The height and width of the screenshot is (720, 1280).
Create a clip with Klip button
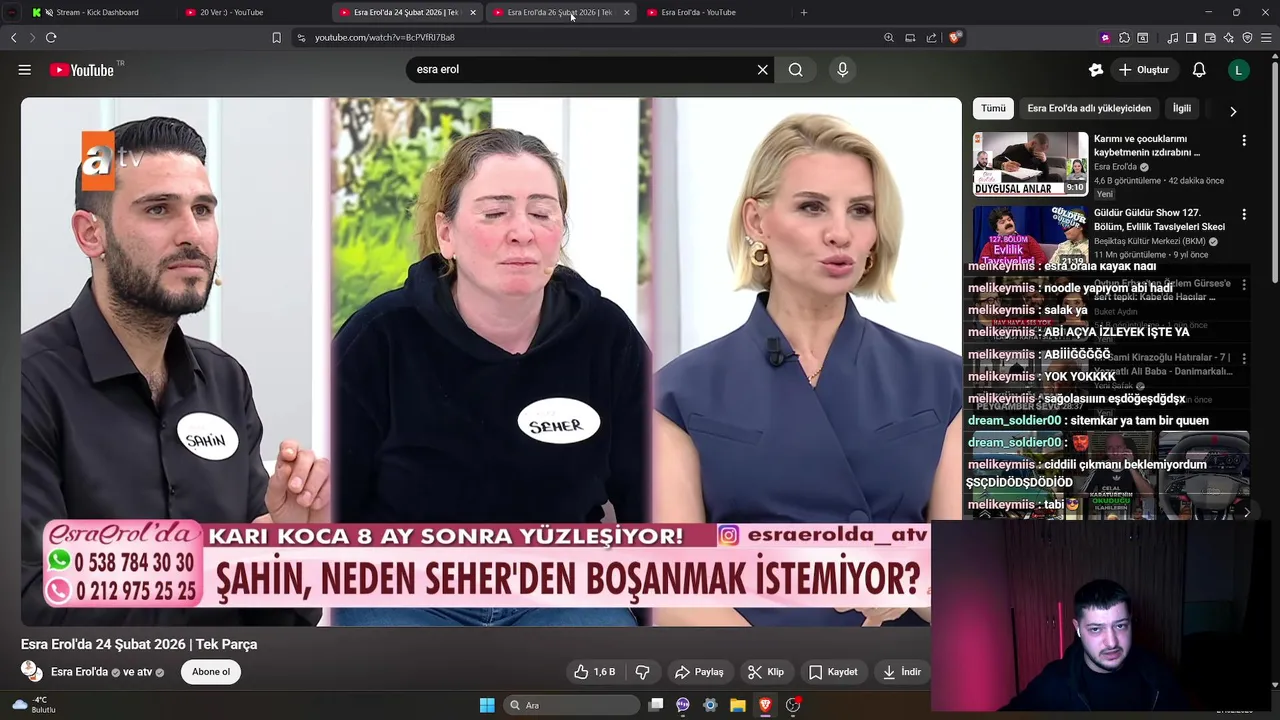(767, 672)
